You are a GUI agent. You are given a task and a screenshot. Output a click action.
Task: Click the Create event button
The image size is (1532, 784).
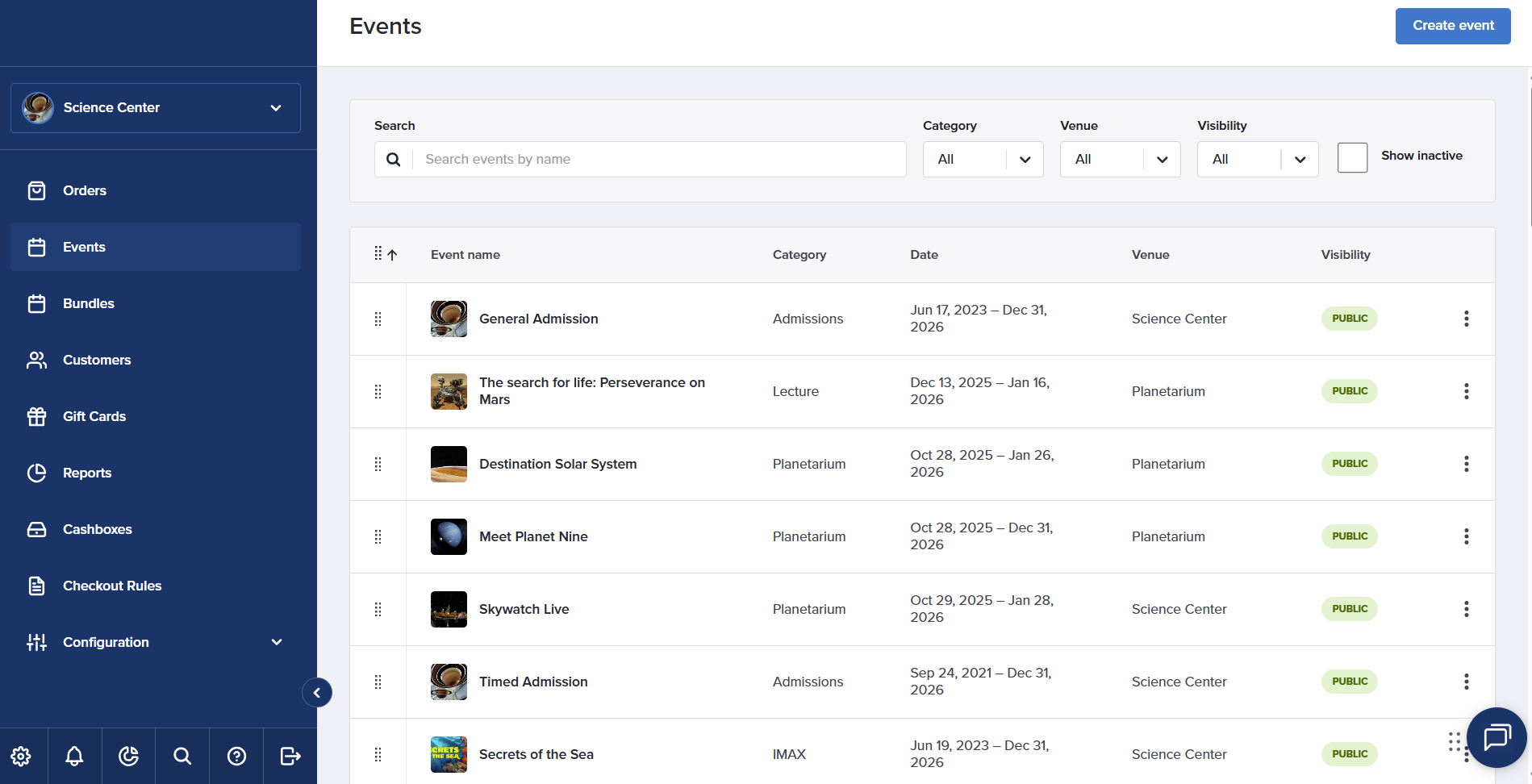tap(1452, 25)
